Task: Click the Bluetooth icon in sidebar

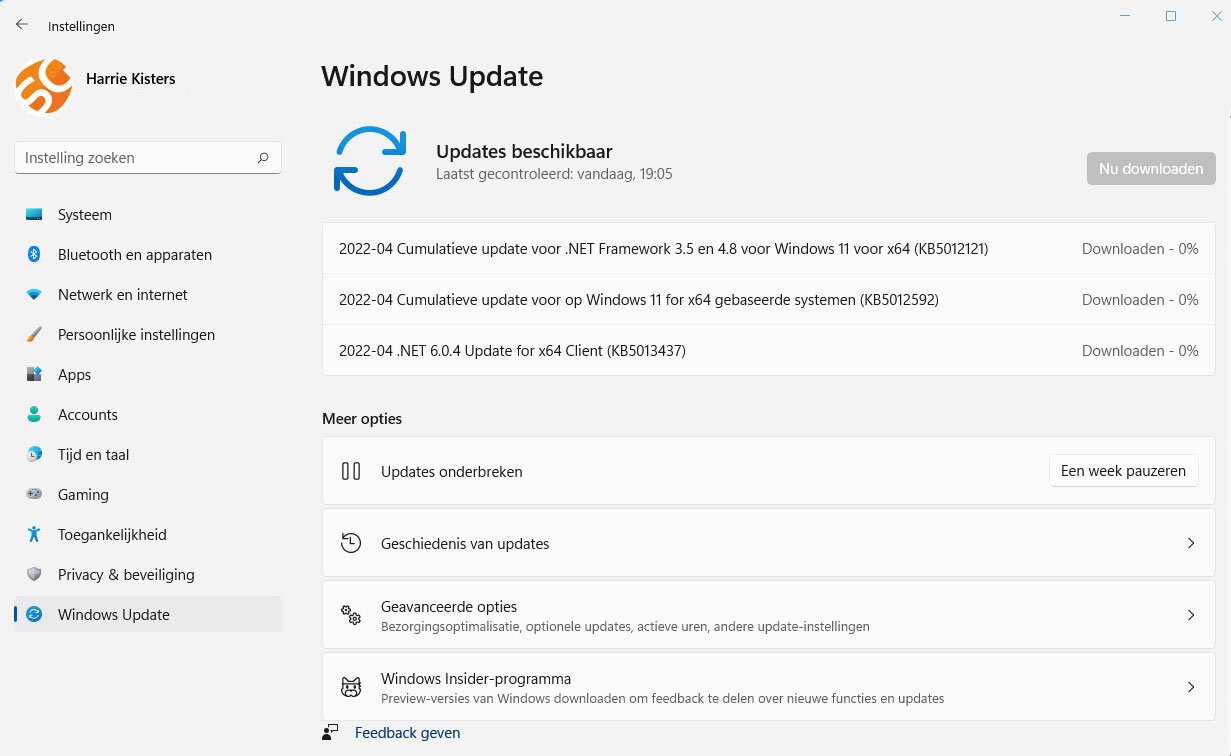Action: point(34,255)
